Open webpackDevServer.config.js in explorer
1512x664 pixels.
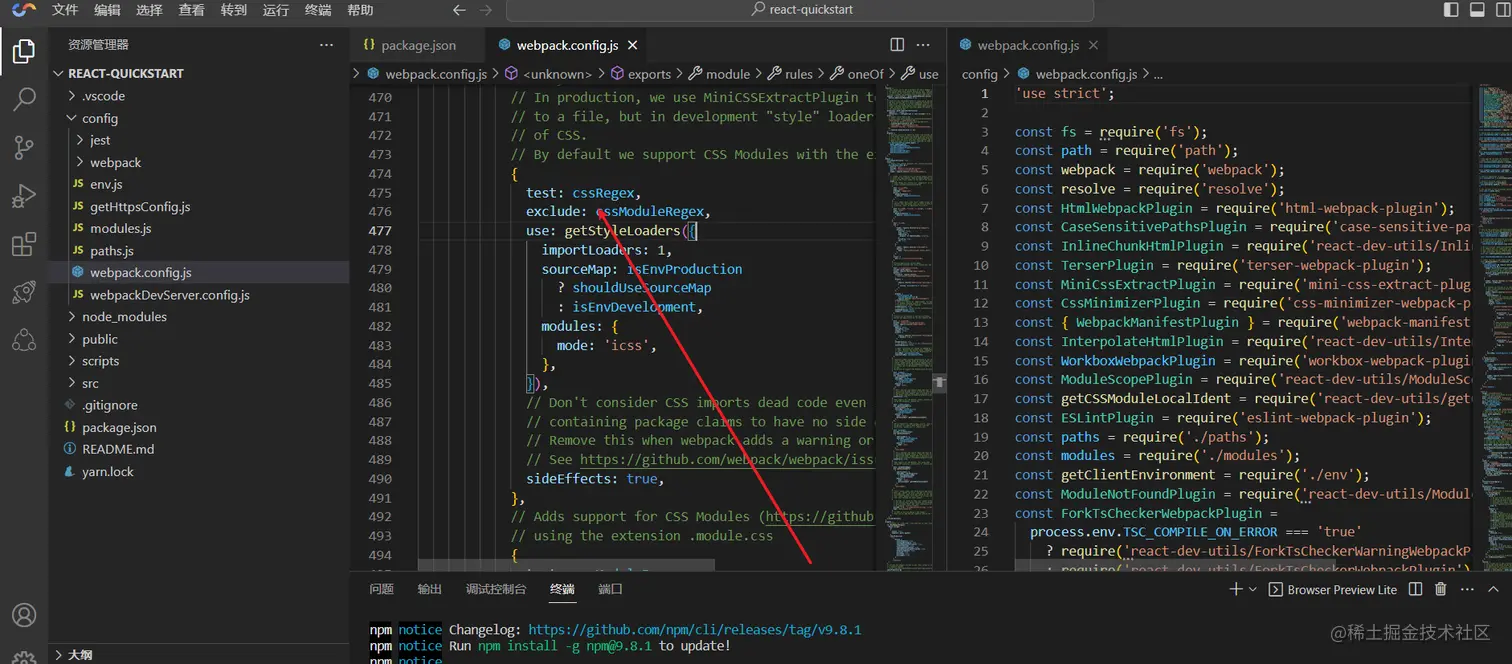tap(169, 295)
